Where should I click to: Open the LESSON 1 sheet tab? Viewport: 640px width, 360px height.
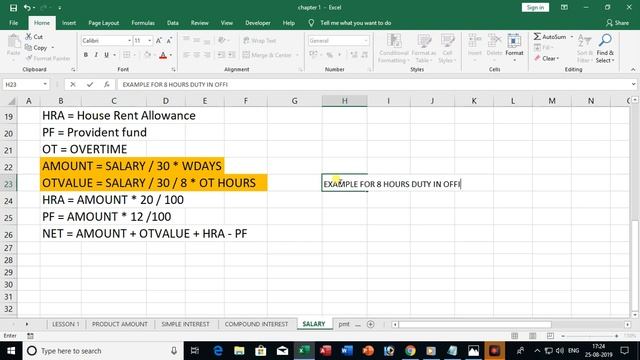coord(66,324)
